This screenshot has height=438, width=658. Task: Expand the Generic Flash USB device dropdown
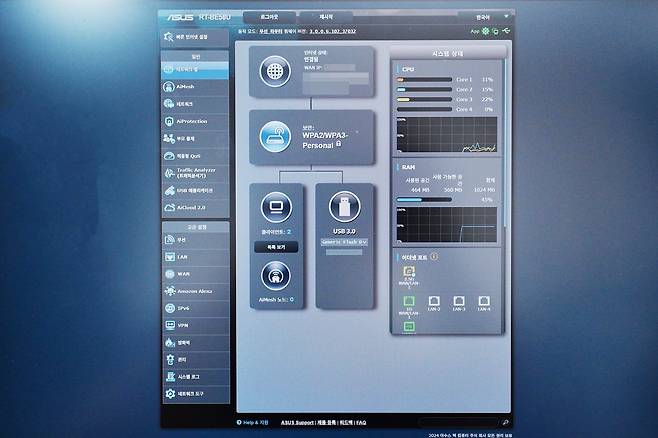point(343,242)
